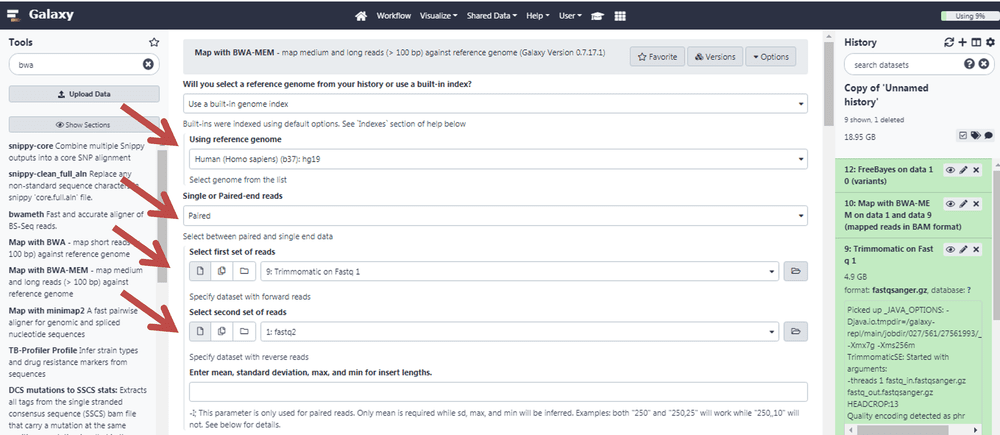Browse datasets for second set of reads
The width and height of the screenshot is (1000, 435).
pos(795,332)
